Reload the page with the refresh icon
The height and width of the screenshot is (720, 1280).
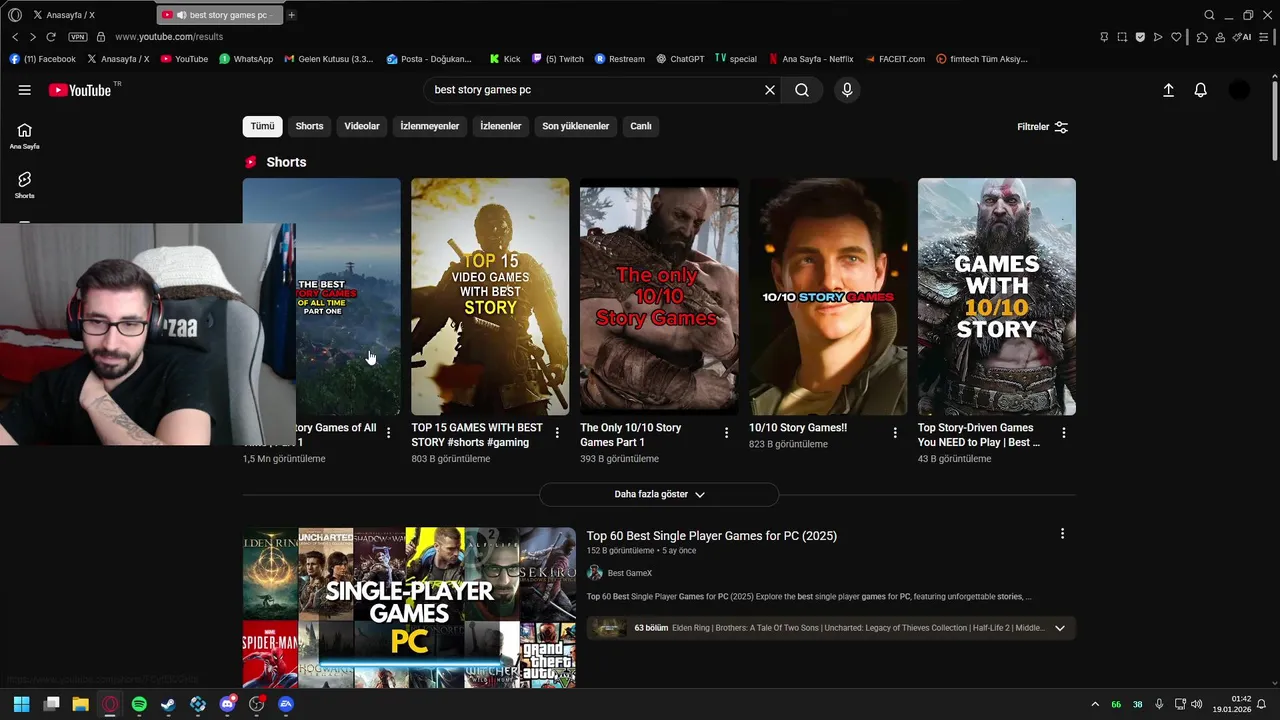51,37
